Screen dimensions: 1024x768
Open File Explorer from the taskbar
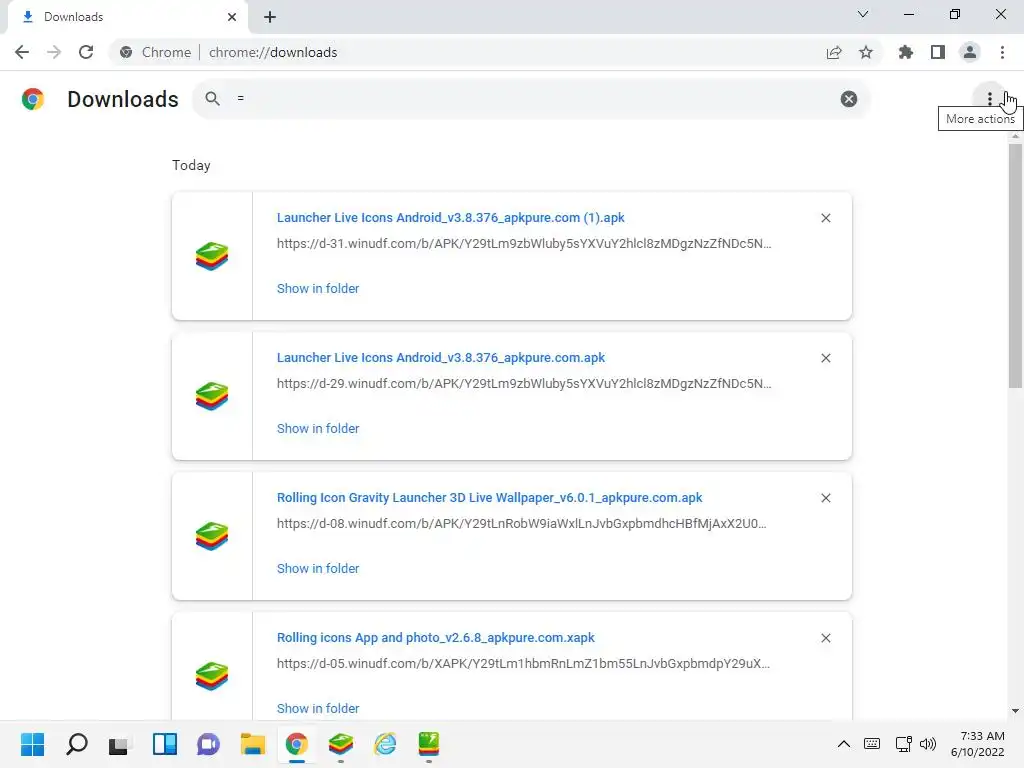click(252, 744)
